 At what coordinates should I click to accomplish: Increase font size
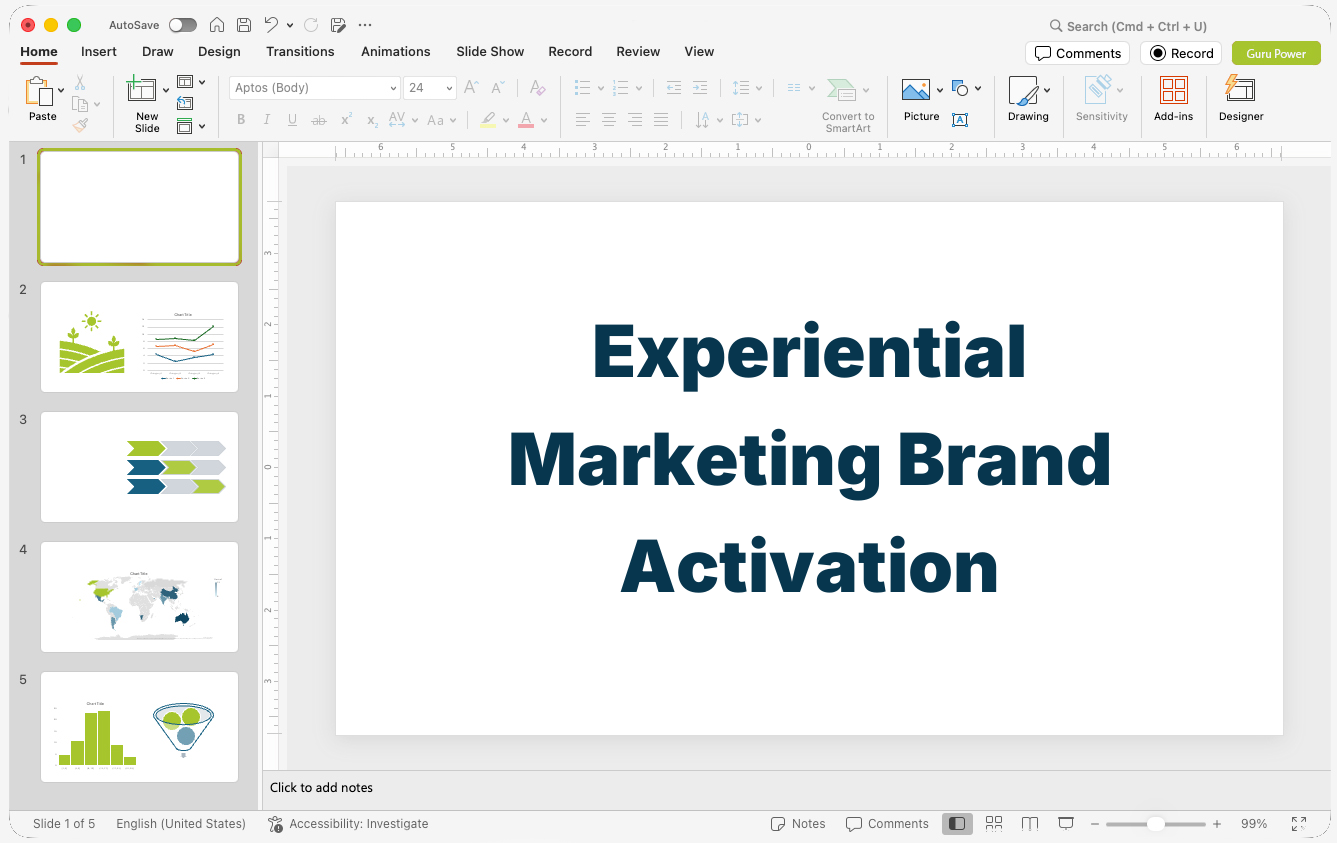tap(472, 88)
